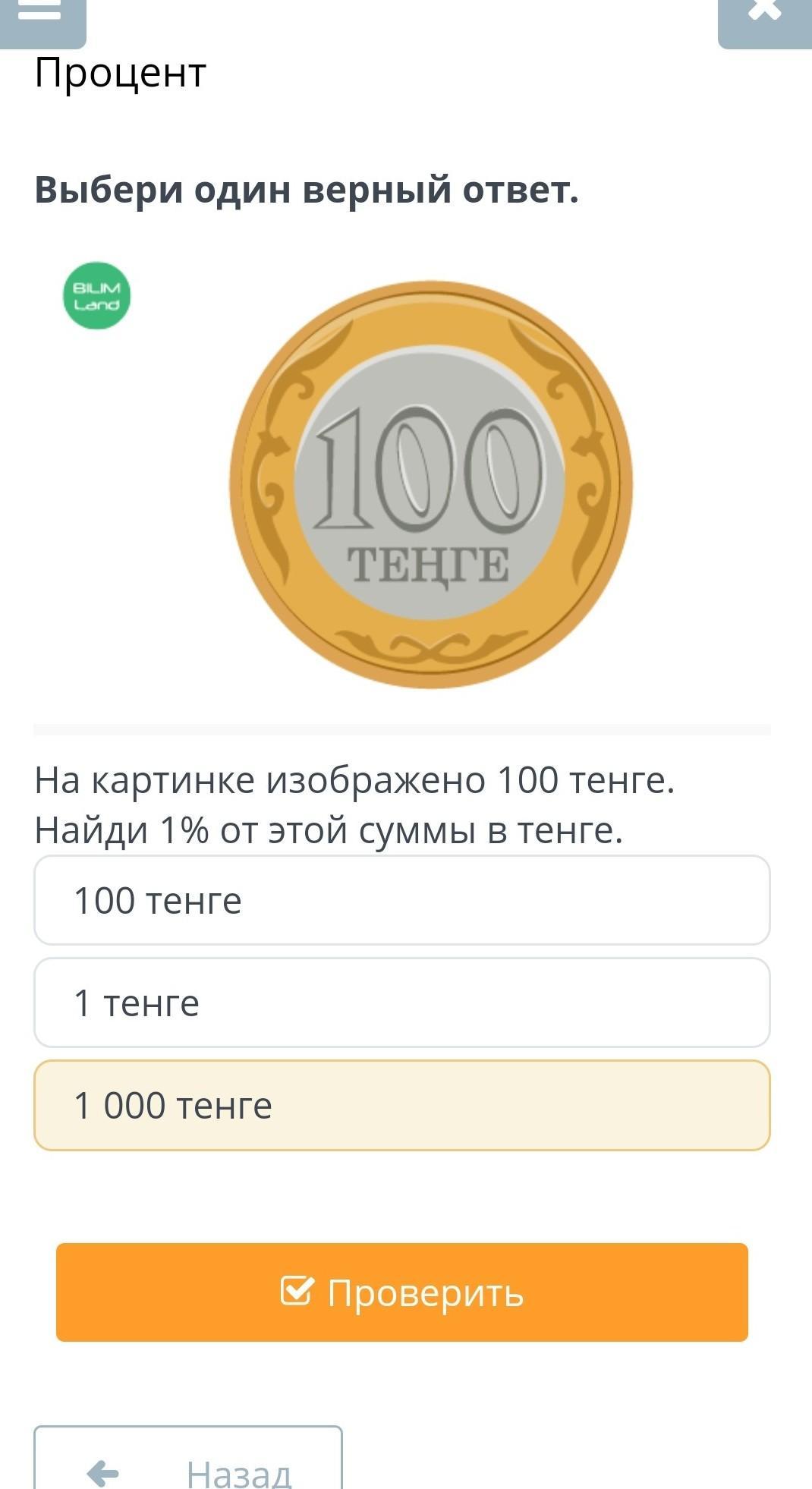812x1489 pixels.
Task: Go back with the Назад button
Action: (188, 1469)
